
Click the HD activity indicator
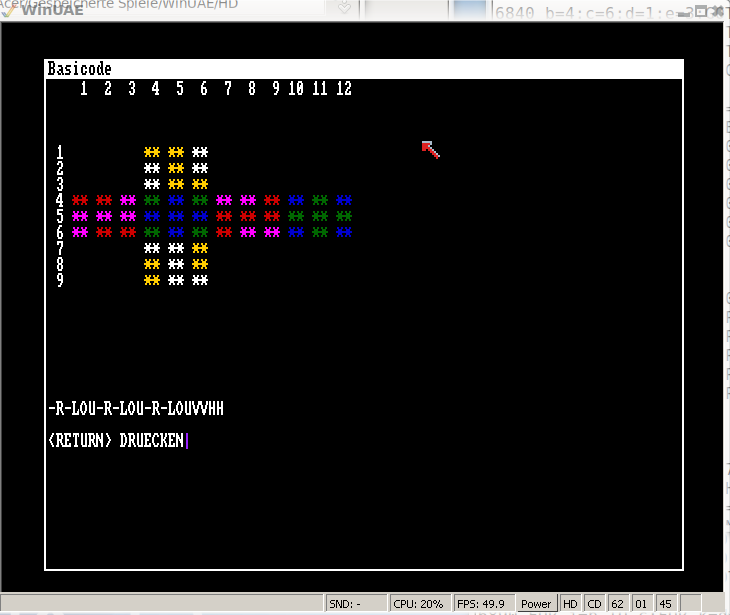click(x=569, y=604)
